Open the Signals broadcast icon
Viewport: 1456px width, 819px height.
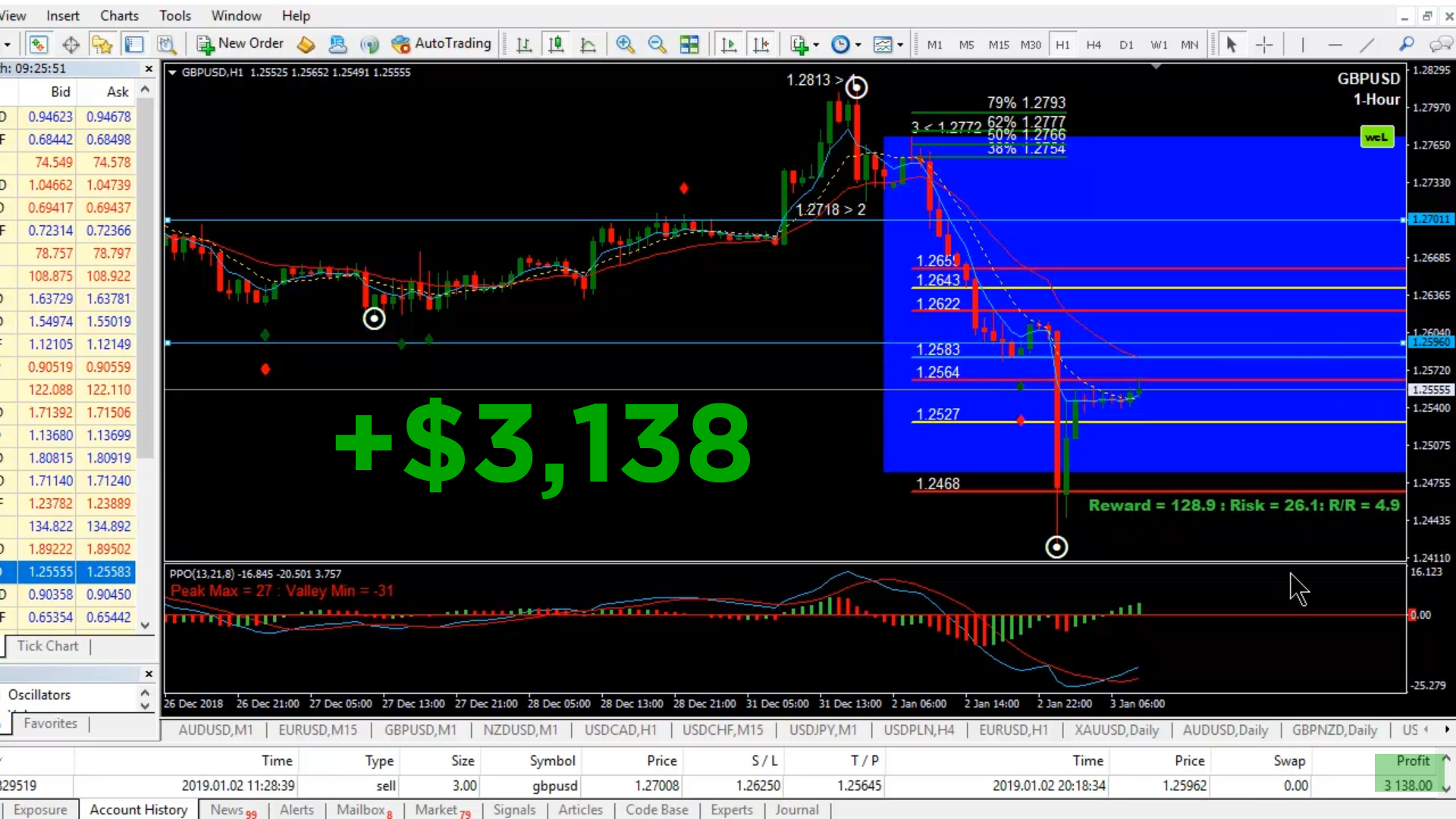369,45
